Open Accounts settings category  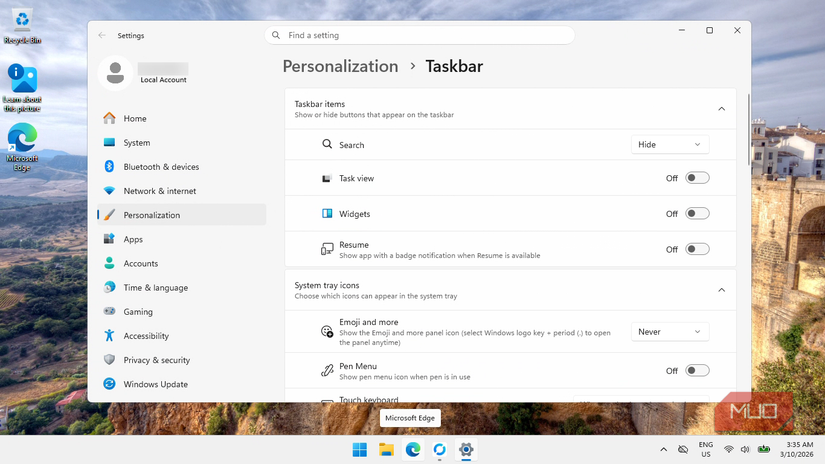click(x=182, y=263)
